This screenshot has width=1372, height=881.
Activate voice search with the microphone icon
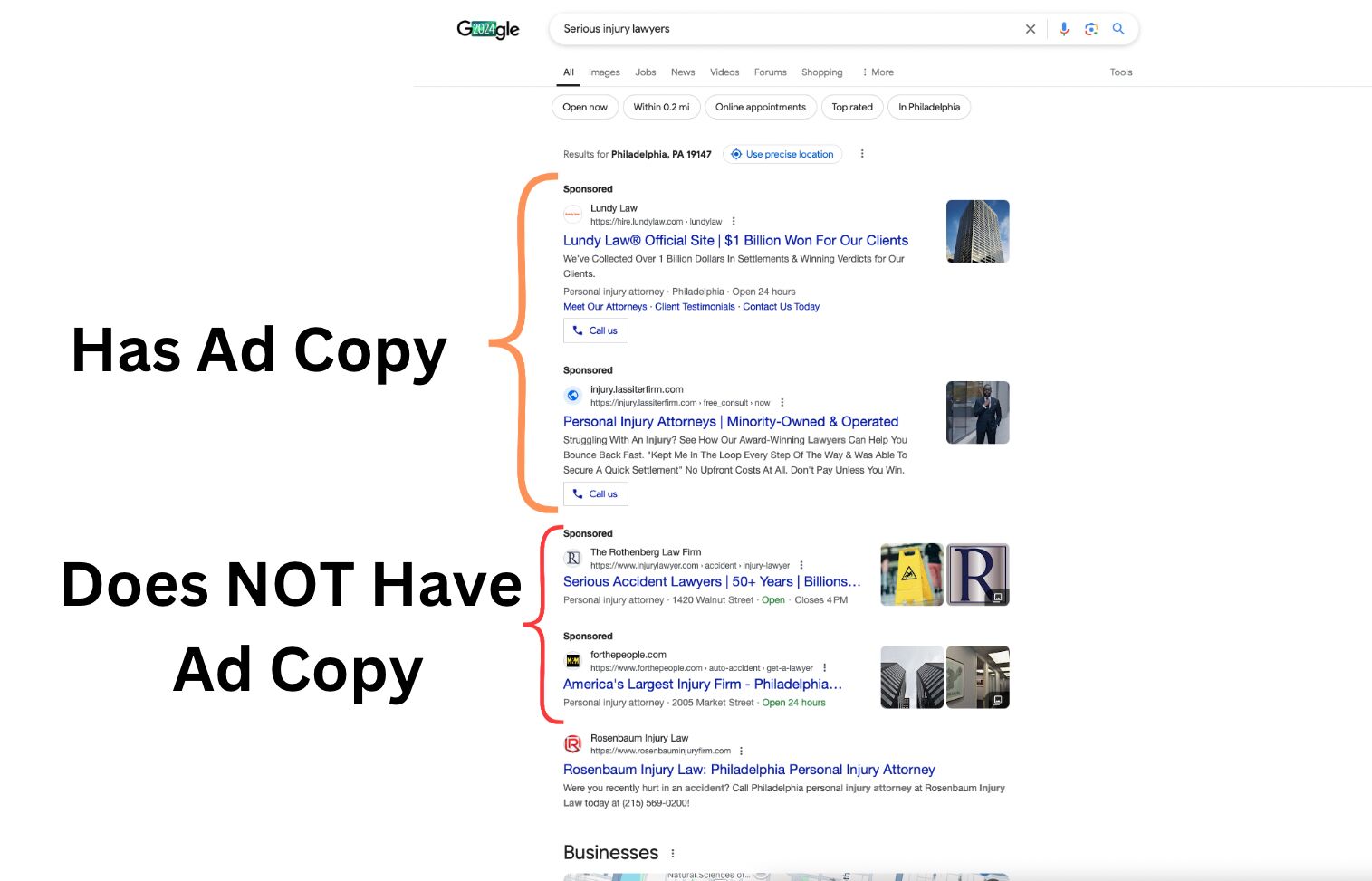point(1063,28)
